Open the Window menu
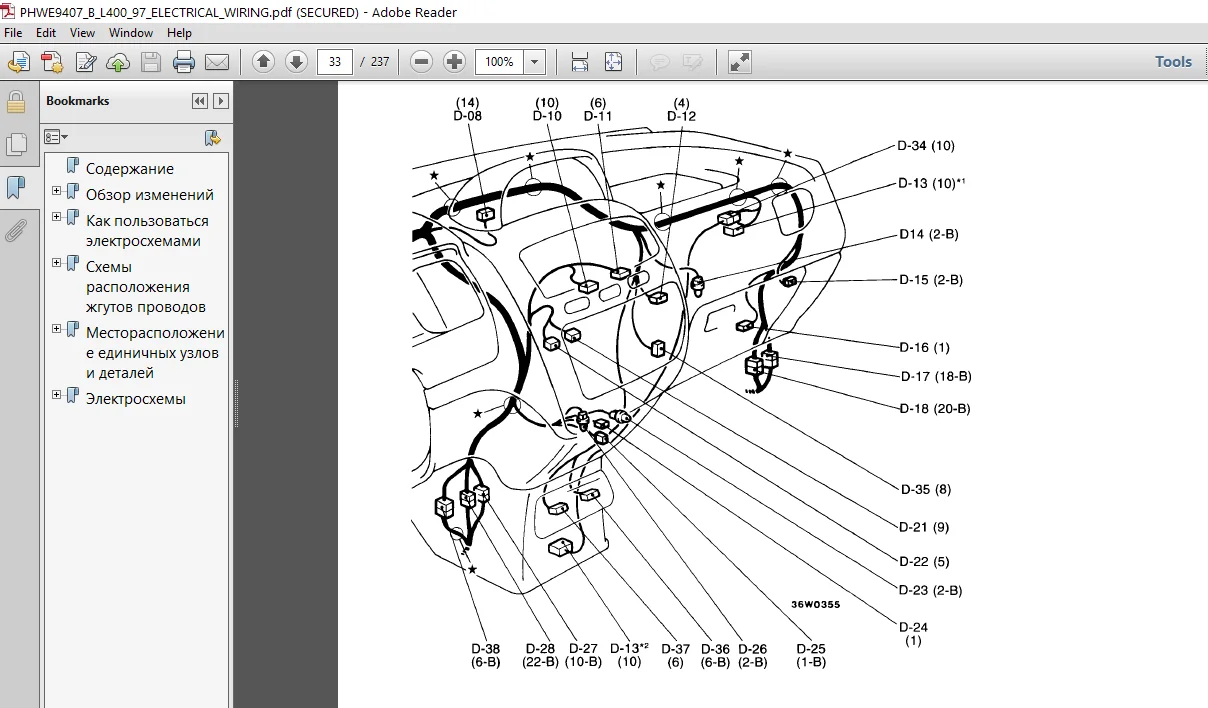Viewport: 1208px width, 708px height. click(x=131, y=33)
